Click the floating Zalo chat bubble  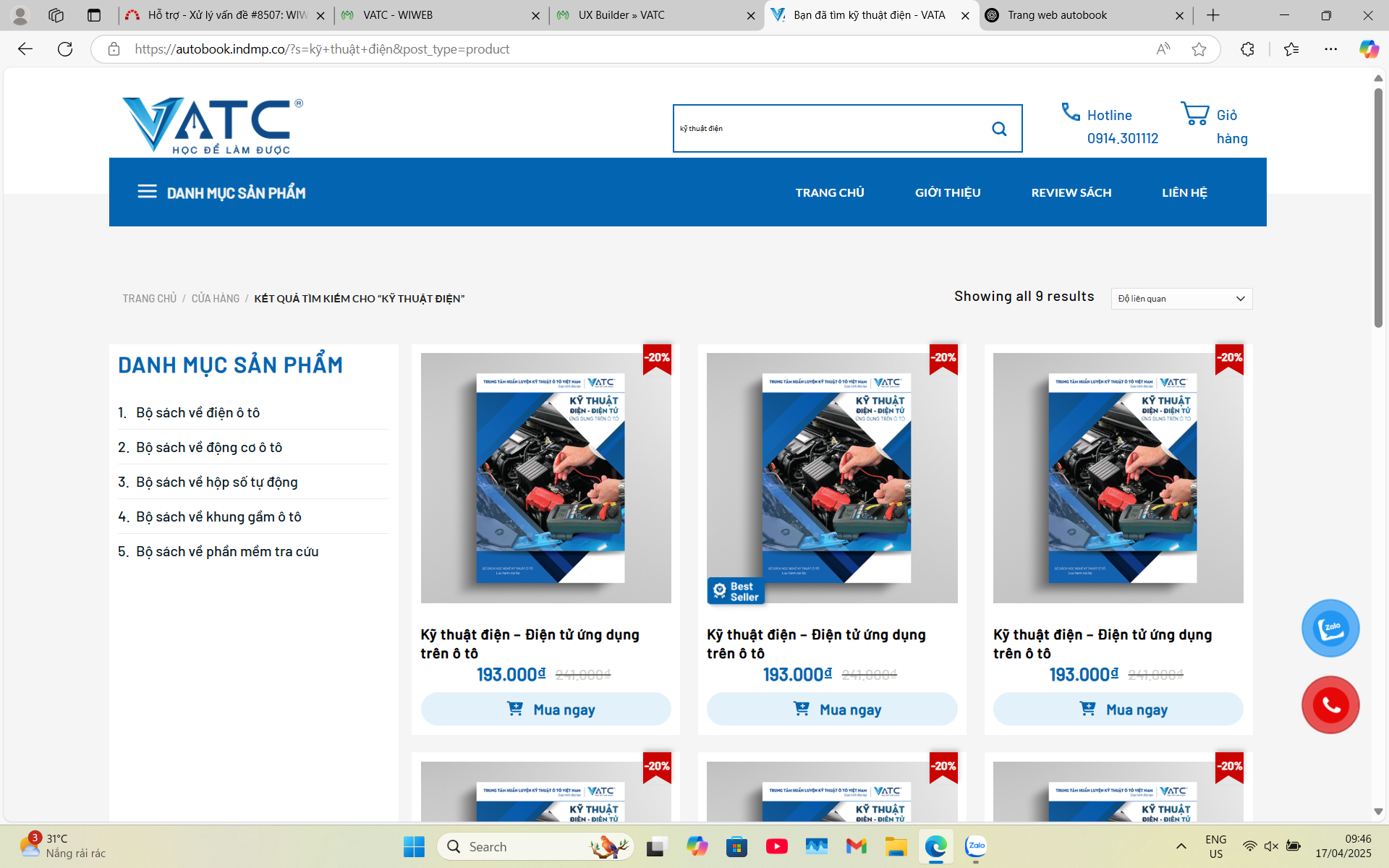(x=1330, y=628)
